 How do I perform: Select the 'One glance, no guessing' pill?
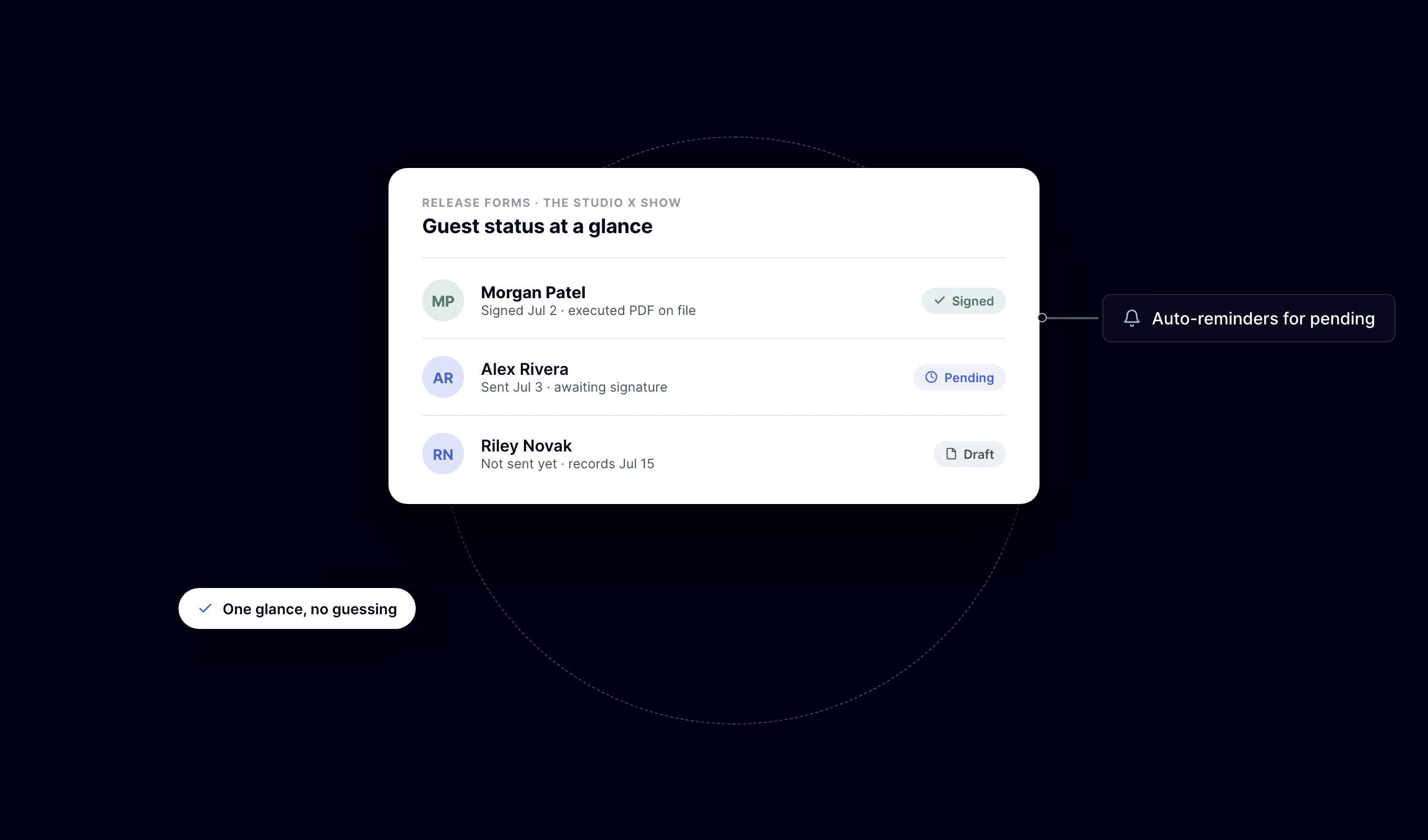point(297,608)
